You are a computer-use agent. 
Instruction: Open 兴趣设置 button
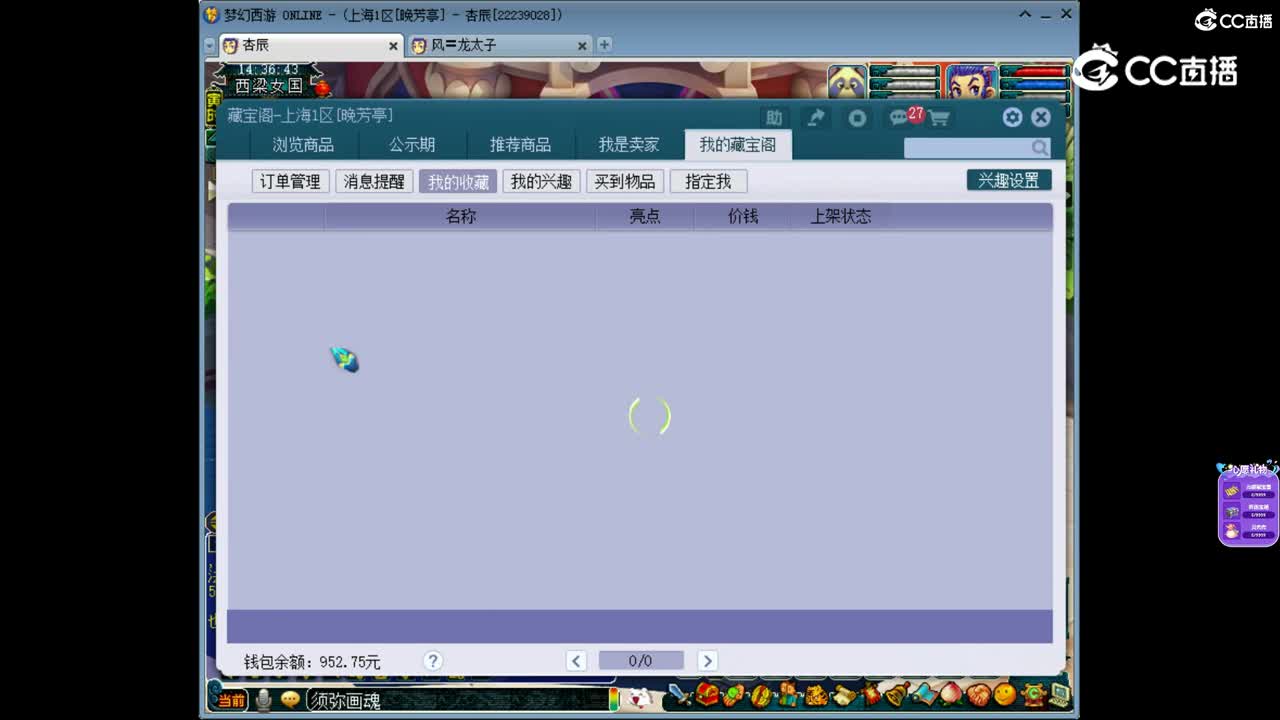(1009, 180)
